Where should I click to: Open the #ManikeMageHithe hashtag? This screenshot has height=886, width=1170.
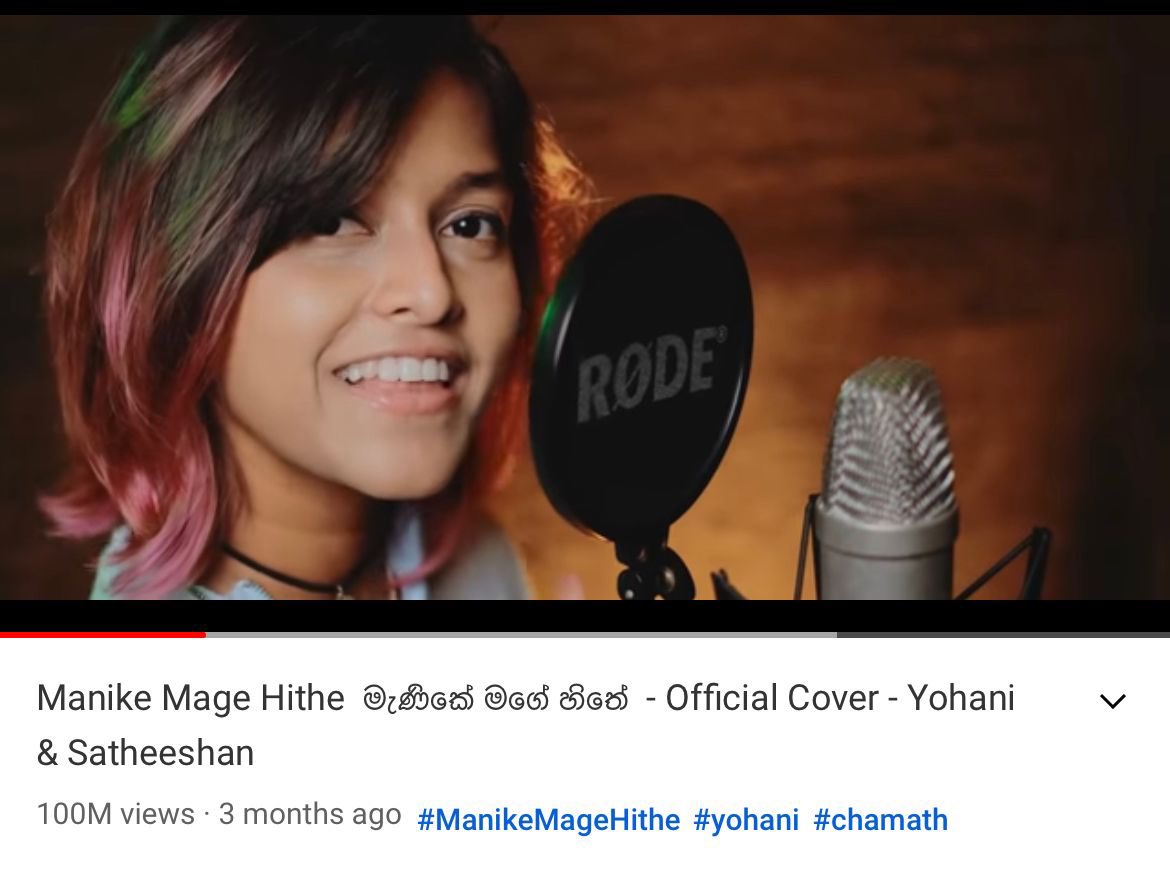pyautogui.click(x=548, y=820)
